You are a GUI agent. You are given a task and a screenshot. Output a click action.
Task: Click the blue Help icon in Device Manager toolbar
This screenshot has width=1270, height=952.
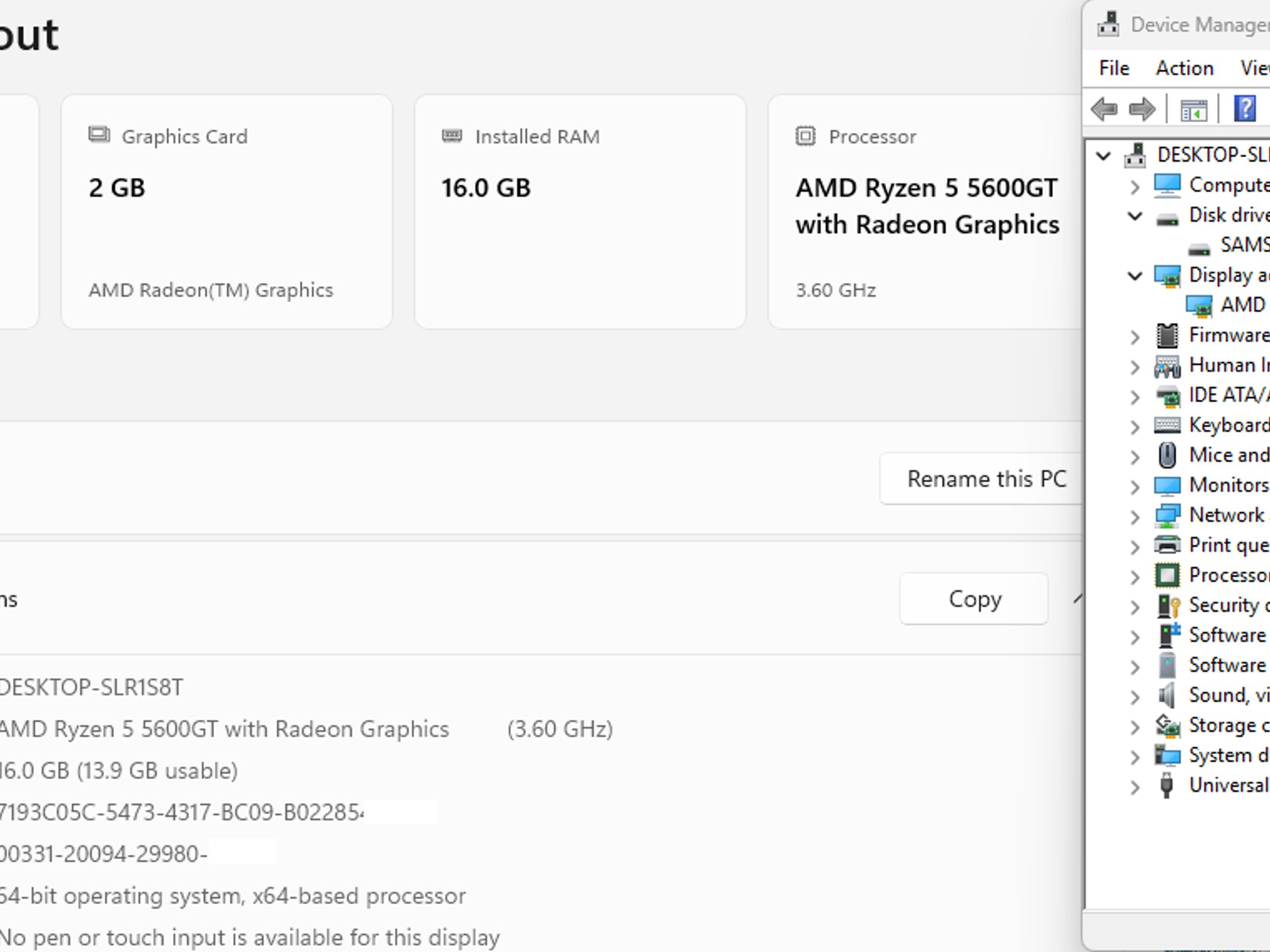point(1245,109)
